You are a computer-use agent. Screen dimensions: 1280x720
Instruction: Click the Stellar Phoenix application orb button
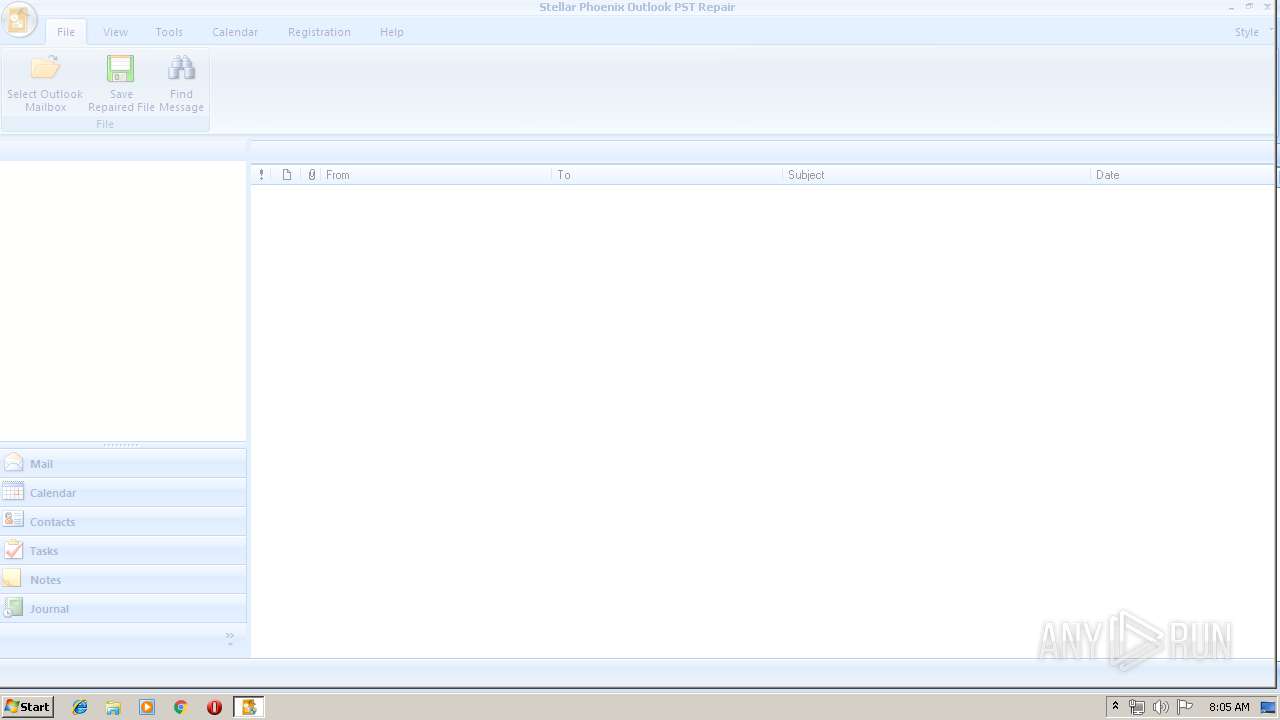(19, 20)
